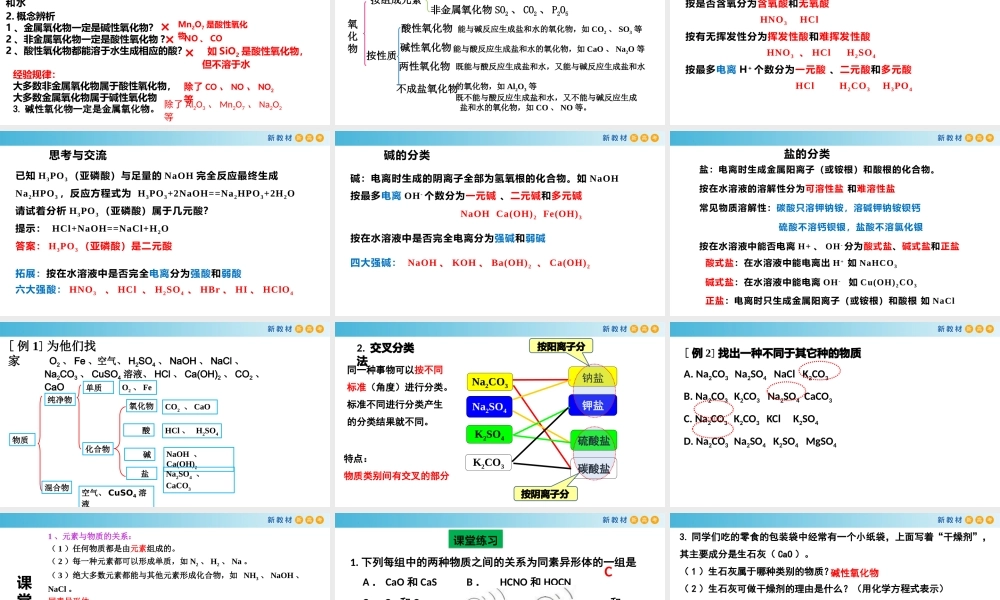Select the 碳酸盐 category box
Screen dimensions: 1000x600
pos(594,469)
